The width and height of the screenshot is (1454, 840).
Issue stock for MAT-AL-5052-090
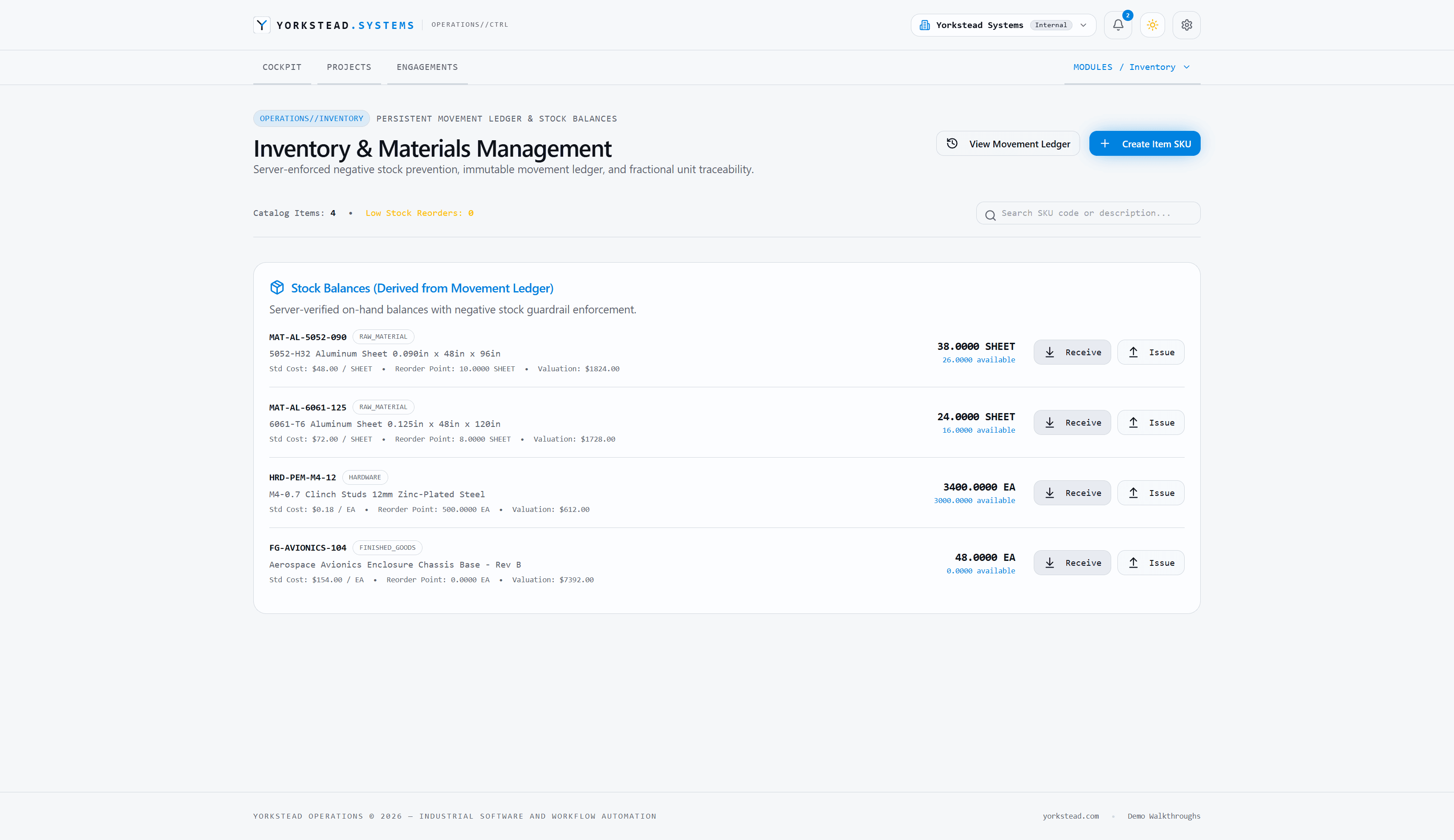(x=1150, y=352)
